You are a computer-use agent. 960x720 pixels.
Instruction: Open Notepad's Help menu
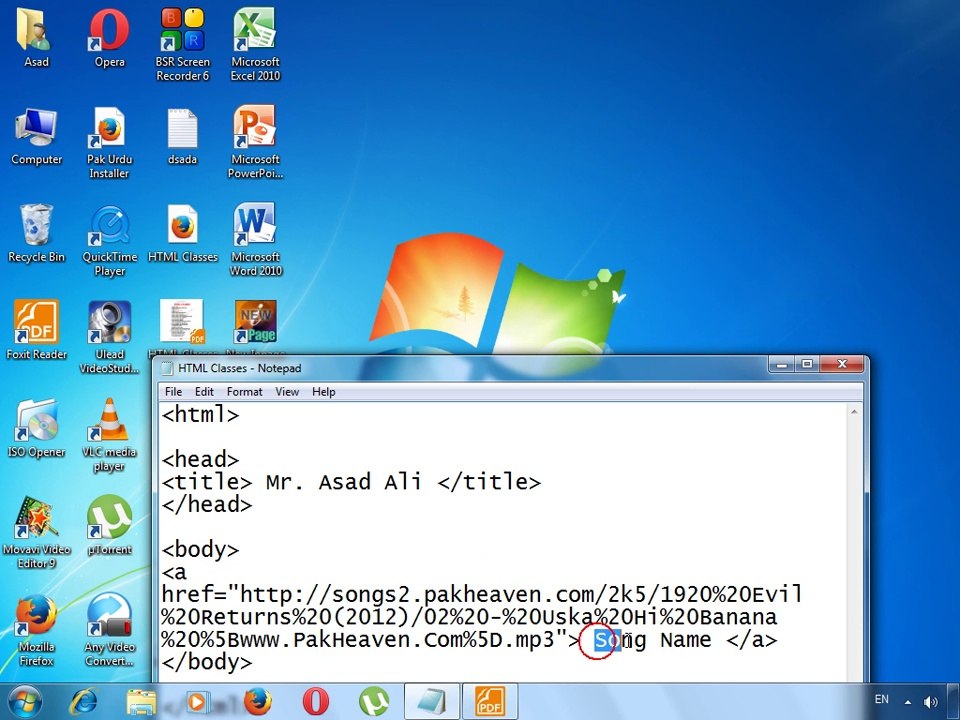[323, 392]
